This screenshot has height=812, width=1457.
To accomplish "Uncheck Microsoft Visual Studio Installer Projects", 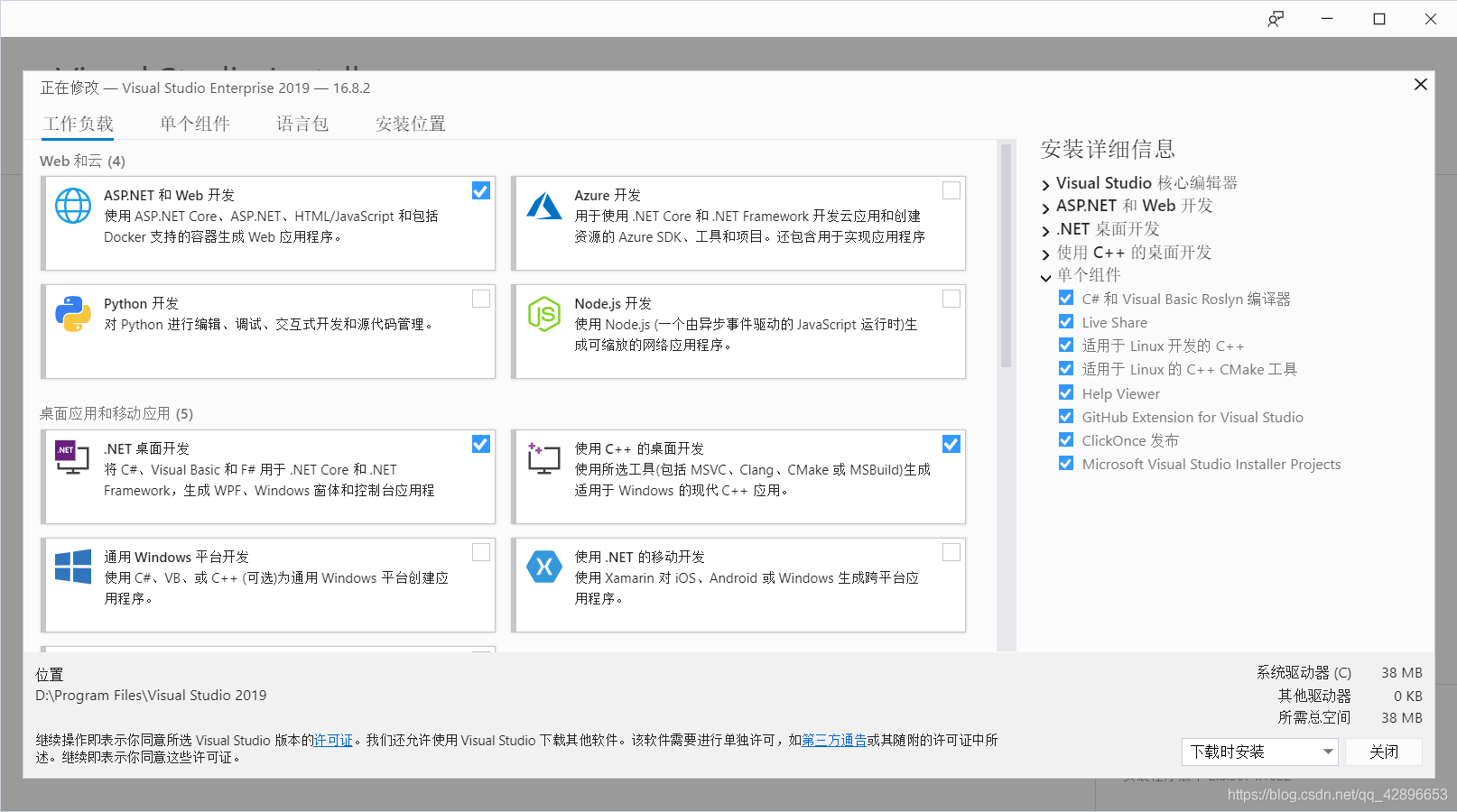I will pos(1066,463).
